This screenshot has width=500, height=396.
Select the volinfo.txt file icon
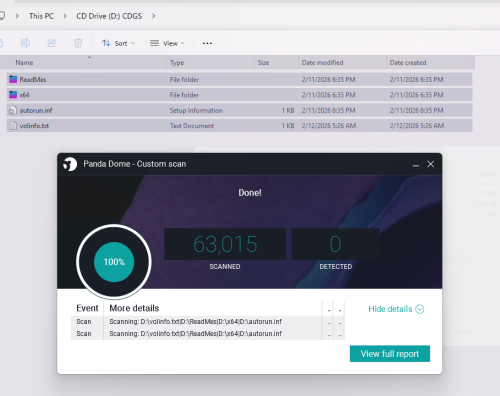click(13, 126)
